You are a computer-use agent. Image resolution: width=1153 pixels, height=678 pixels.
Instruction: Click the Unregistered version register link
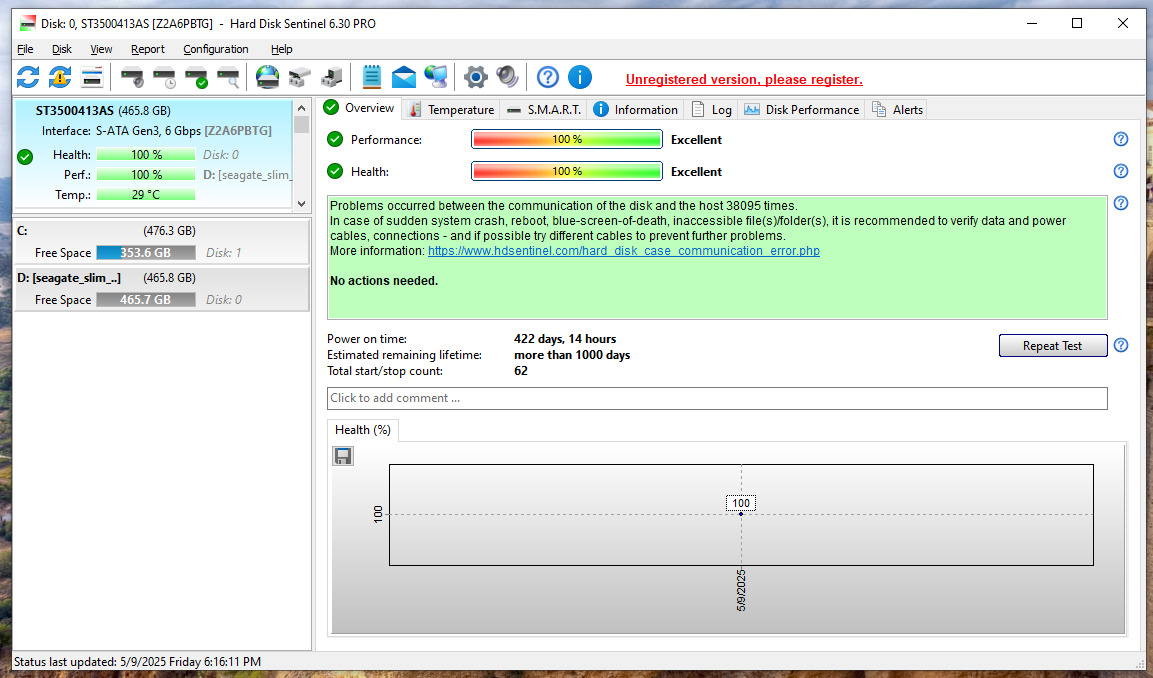point(744,79)
